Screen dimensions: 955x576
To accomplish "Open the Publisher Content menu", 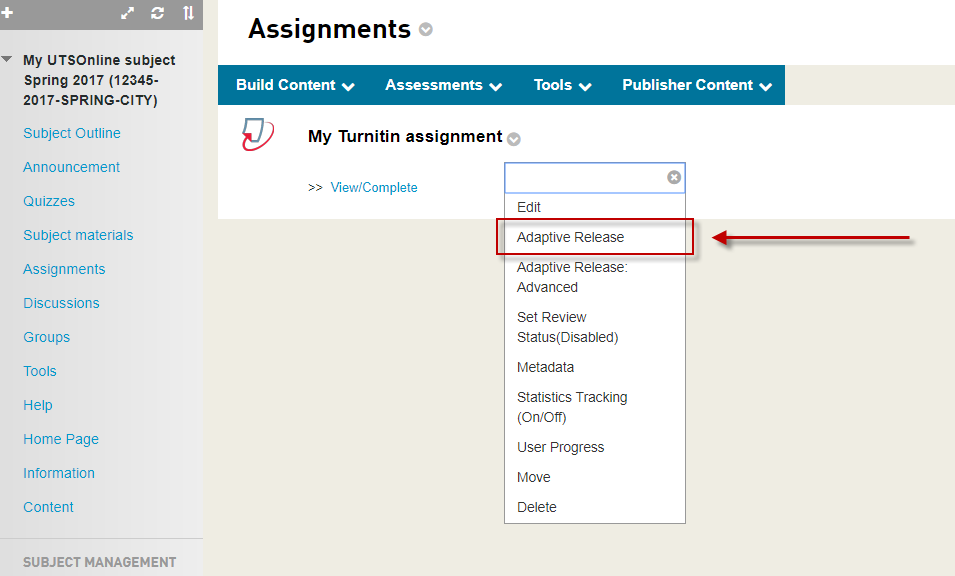I will coord(697,85).
